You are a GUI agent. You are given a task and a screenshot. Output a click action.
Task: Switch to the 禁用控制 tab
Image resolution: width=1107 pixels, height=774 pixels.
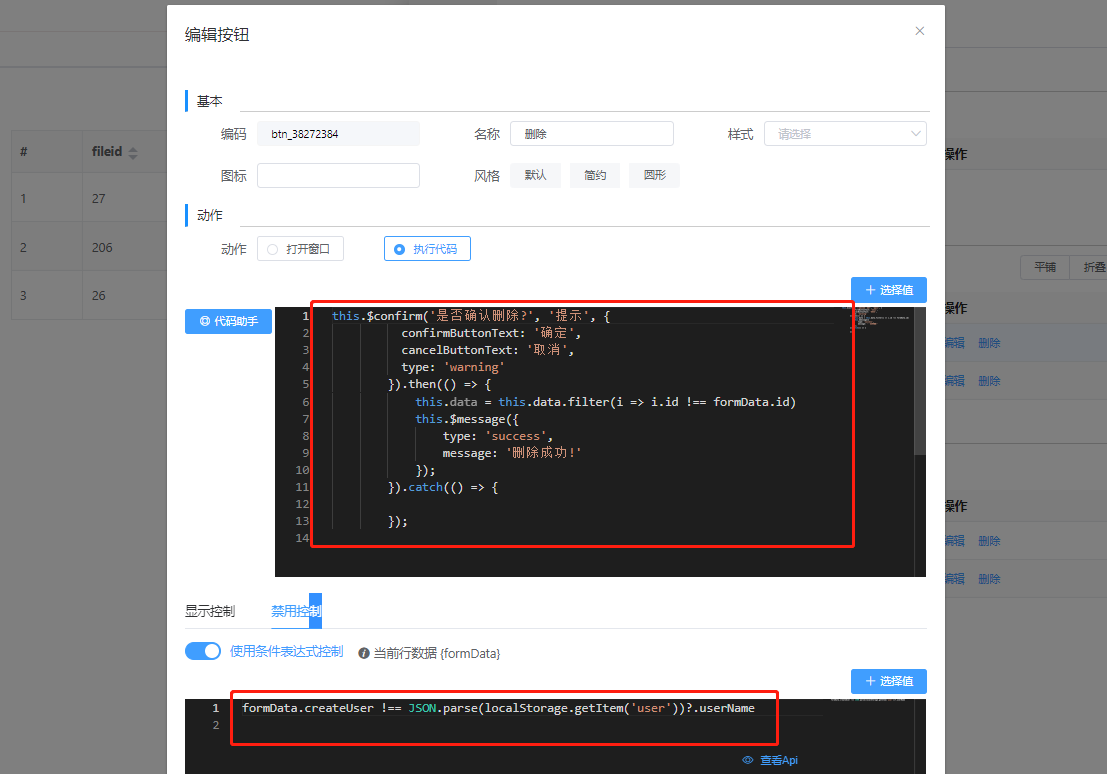tap(296, 611)
